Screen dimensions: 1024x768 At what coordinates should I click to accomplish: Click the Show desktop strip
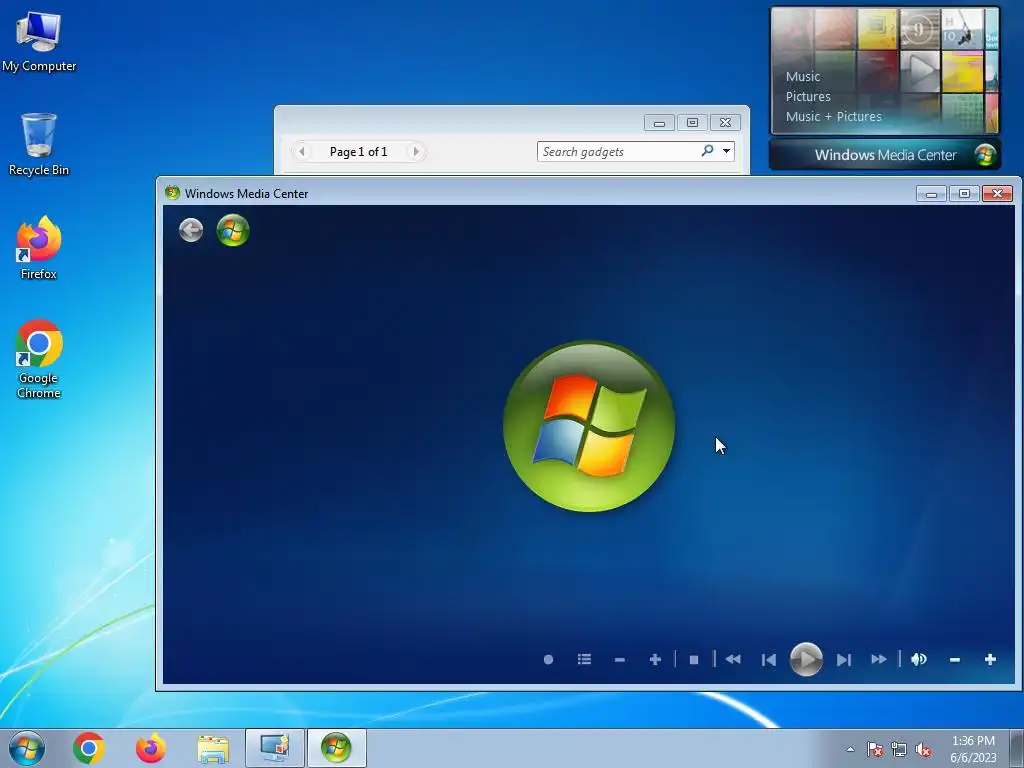[x=1016, y=748]
